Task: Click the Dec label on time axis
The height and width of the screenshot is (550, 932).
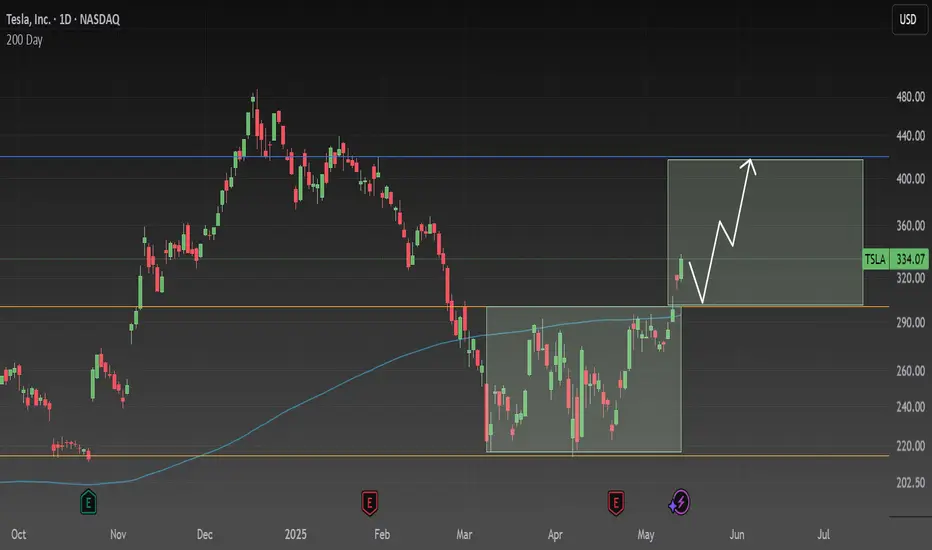Action: point(204,534)
